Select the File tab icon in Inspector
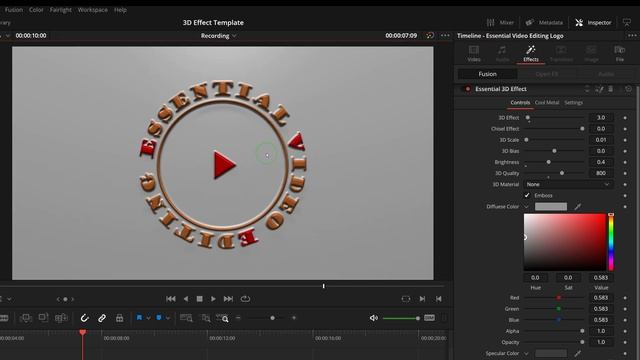640x360 pixels. pos(620,53)
